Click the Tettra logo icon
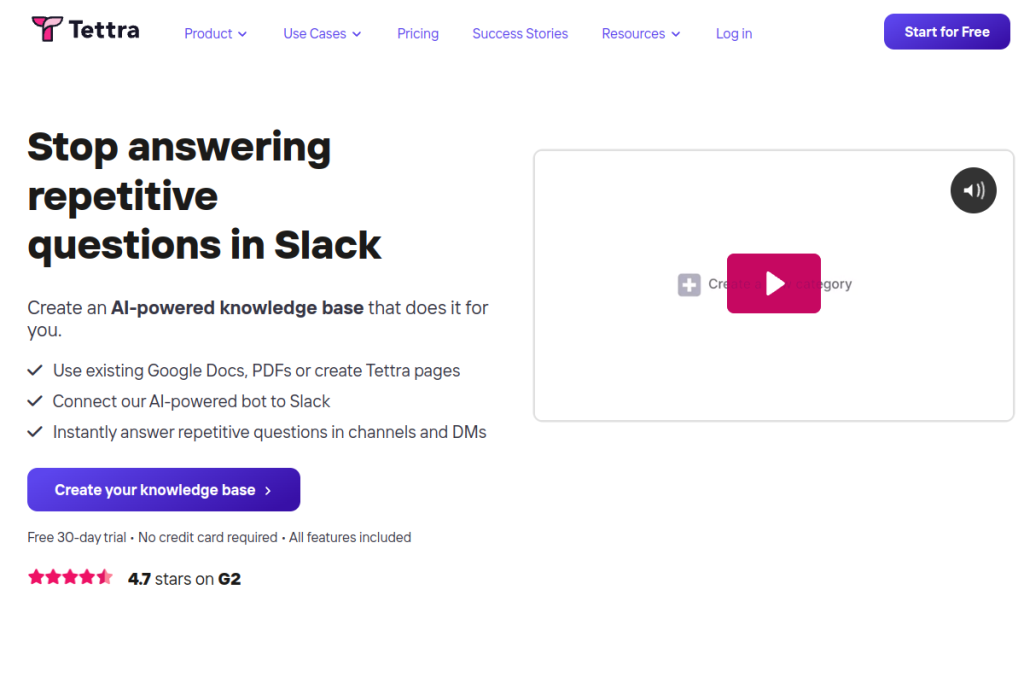 pos(47,29)
